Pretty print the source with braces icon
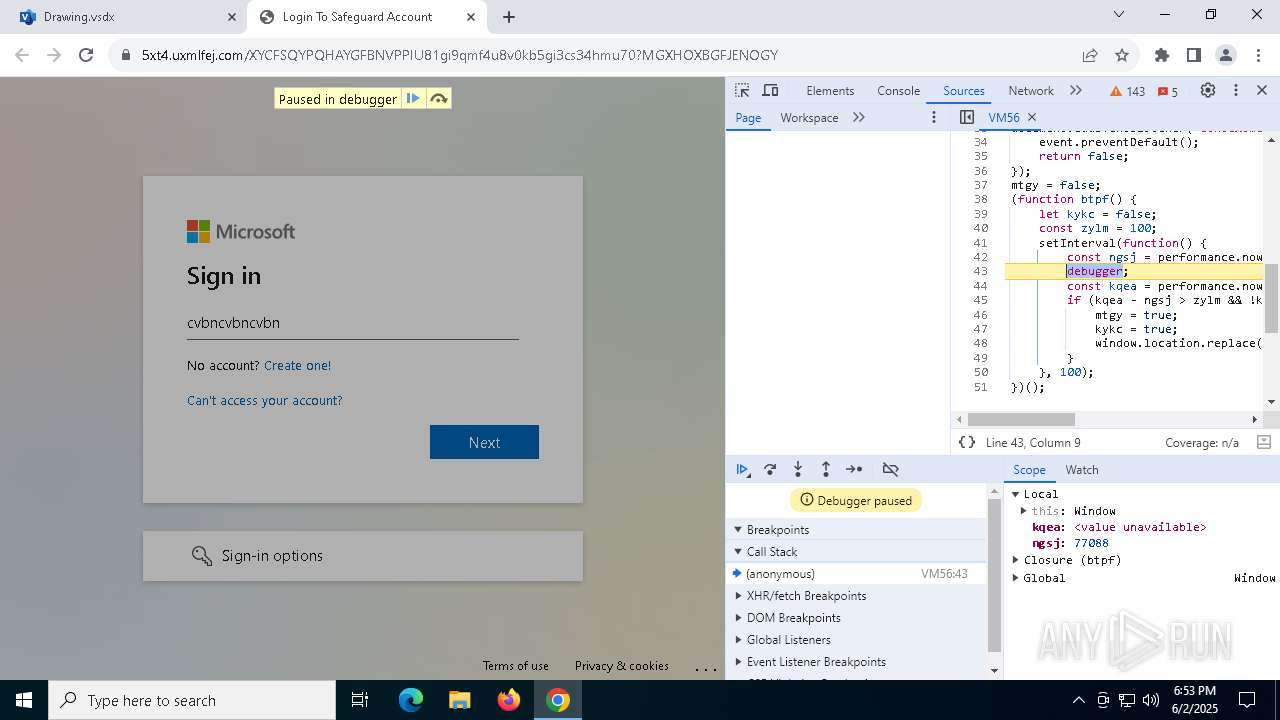 [966, 442]
